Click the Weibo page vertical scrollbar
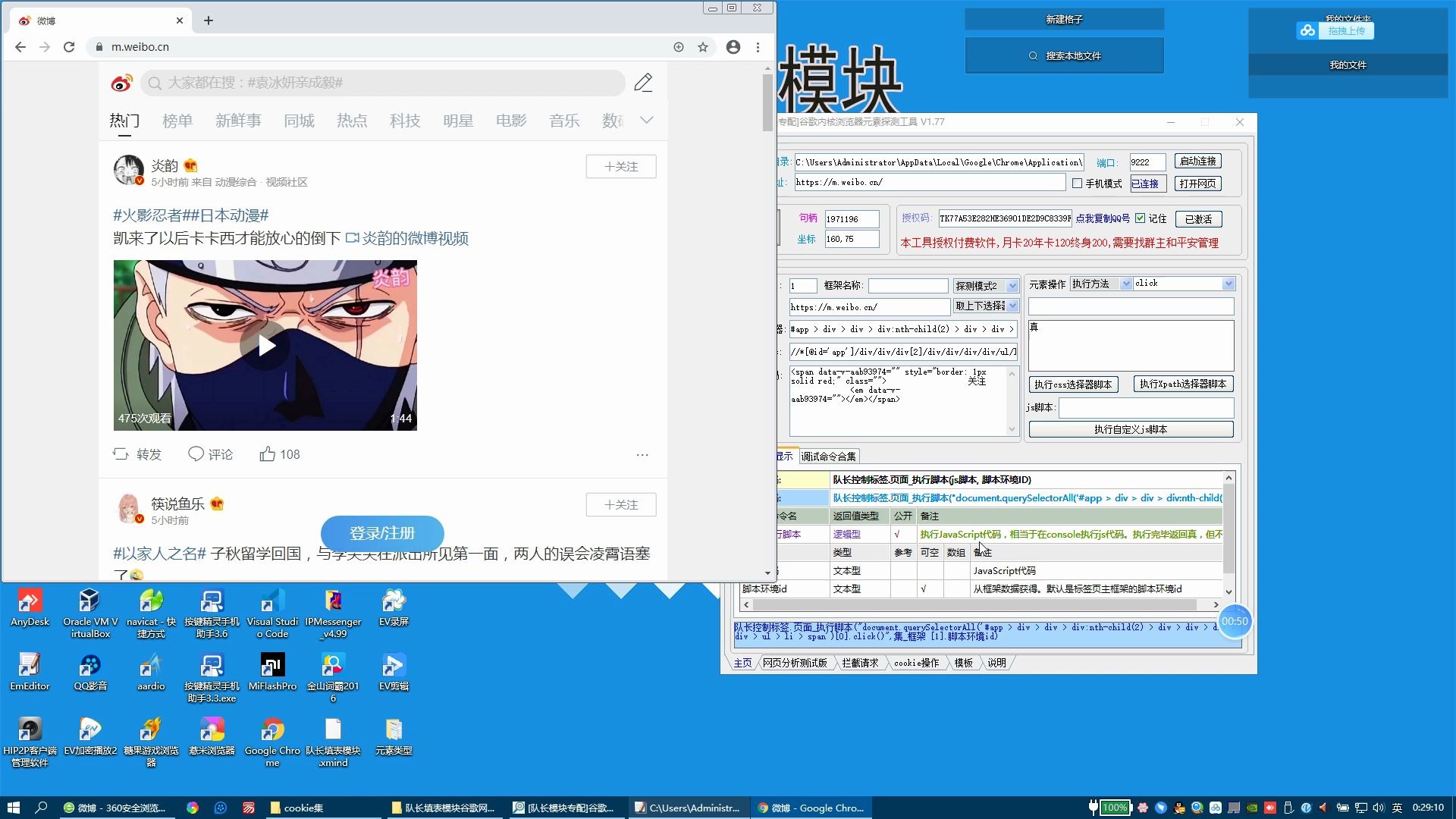 pos(767,102)
